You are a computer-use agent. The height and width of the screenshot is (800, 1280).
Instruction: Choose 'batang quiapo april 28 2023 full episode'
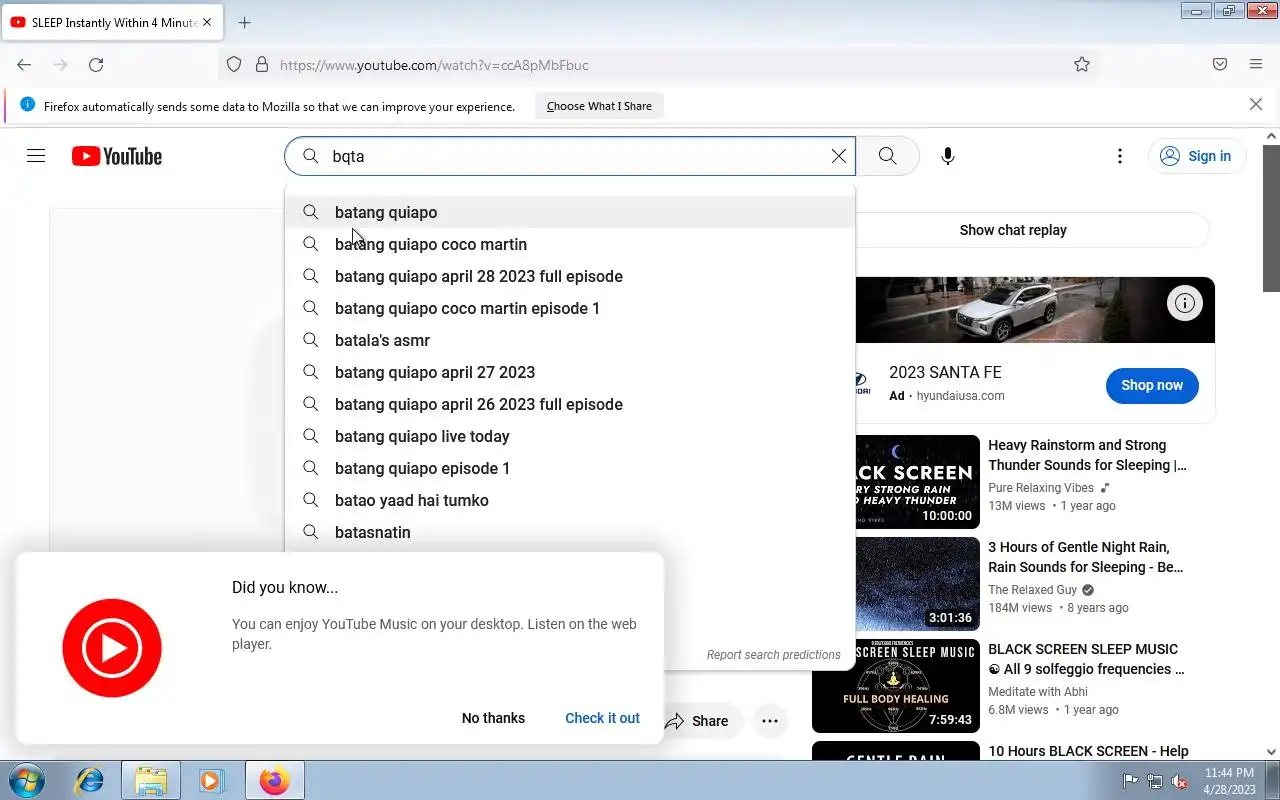point(570,276)
